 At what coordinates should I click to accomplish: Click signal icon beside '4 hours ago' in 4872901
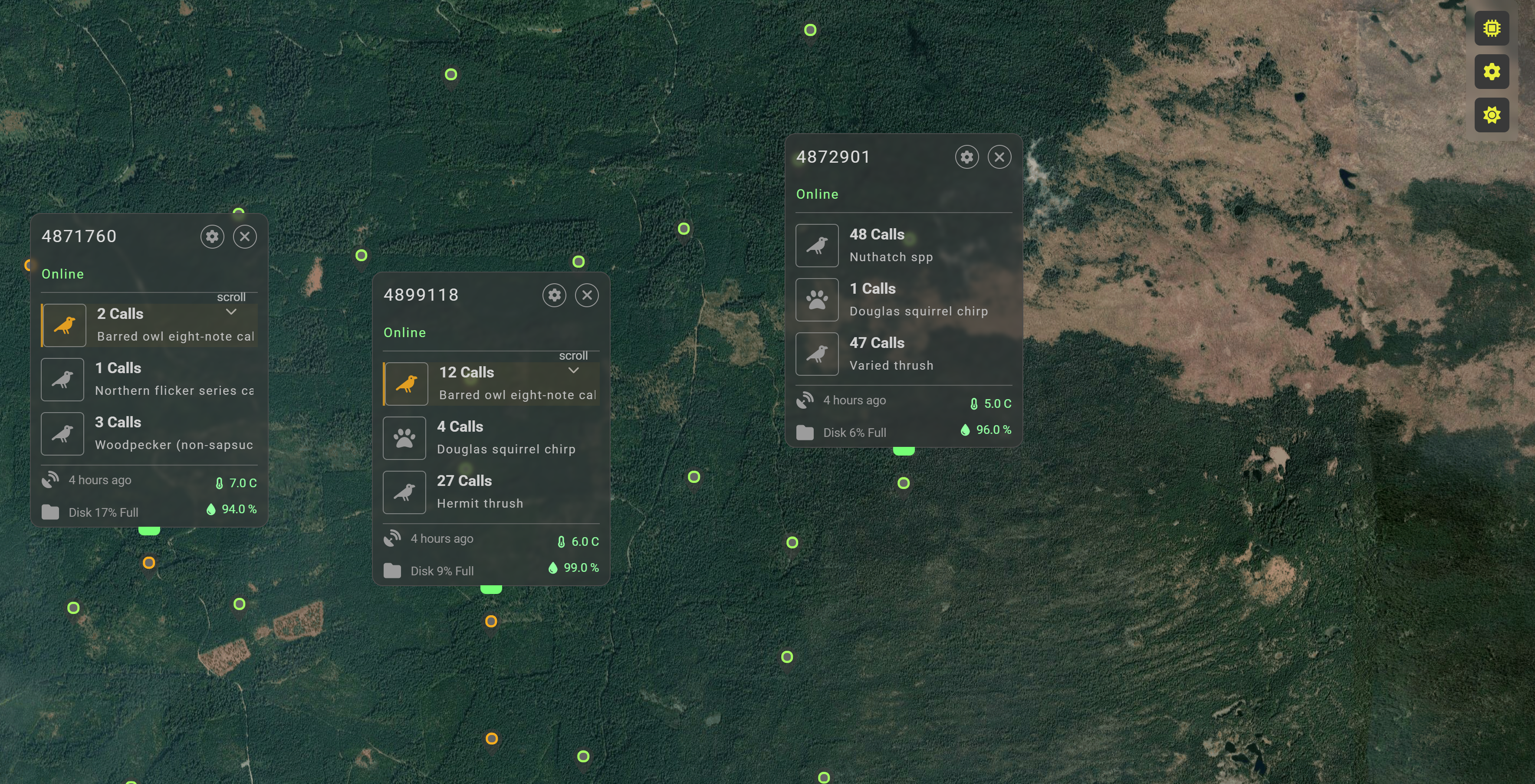pos(805,400)
